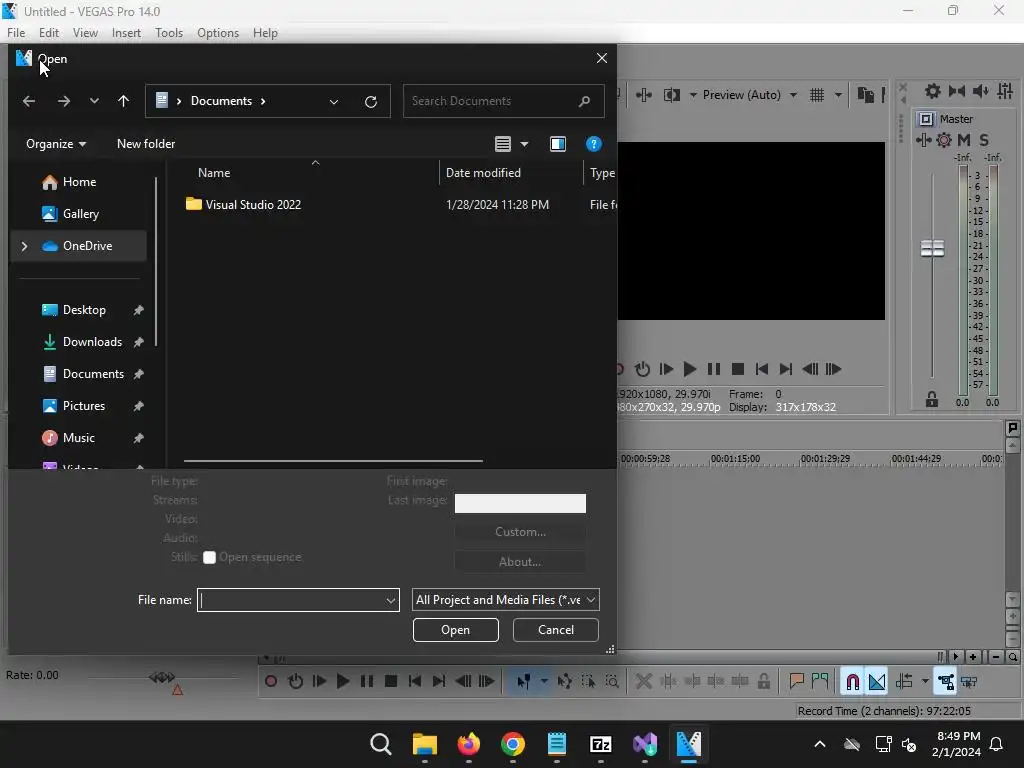
Task: Open Video Preview split screen view icon
Action: point(671,95)
